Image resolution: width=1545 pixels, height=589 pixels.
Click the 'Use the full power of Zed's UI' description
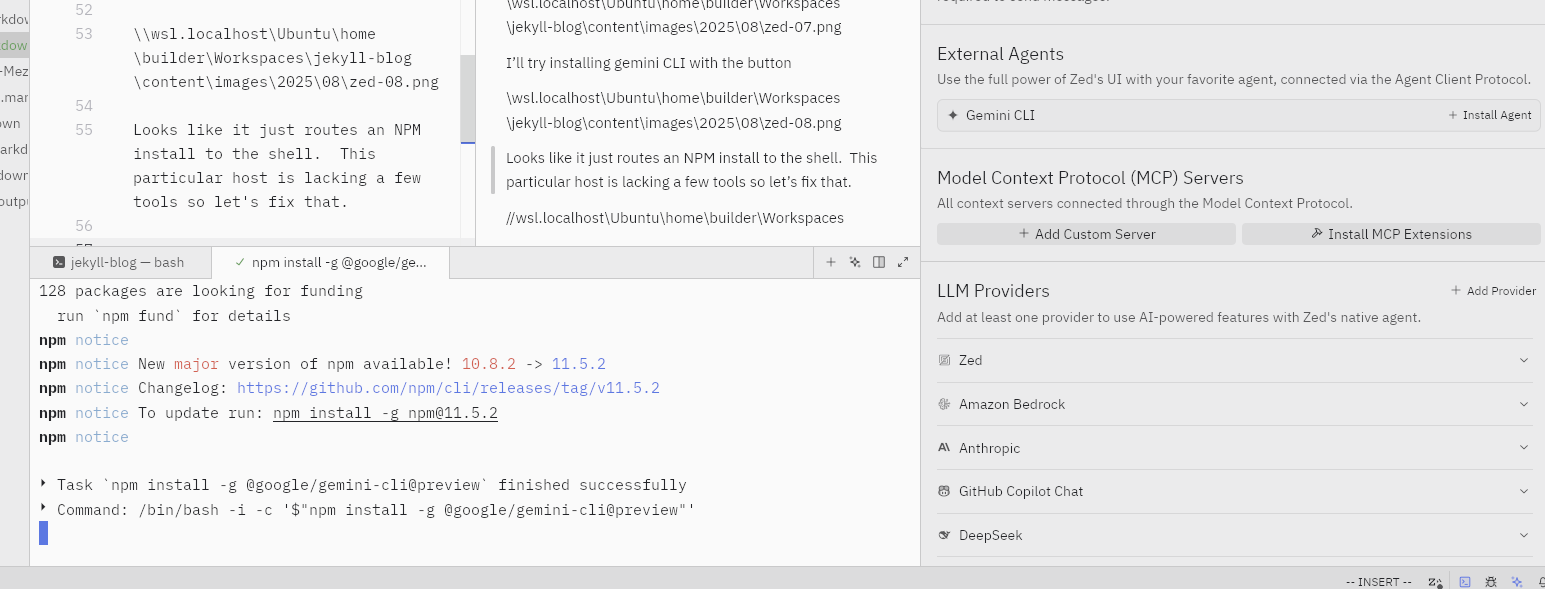[x=1234, y=79]
